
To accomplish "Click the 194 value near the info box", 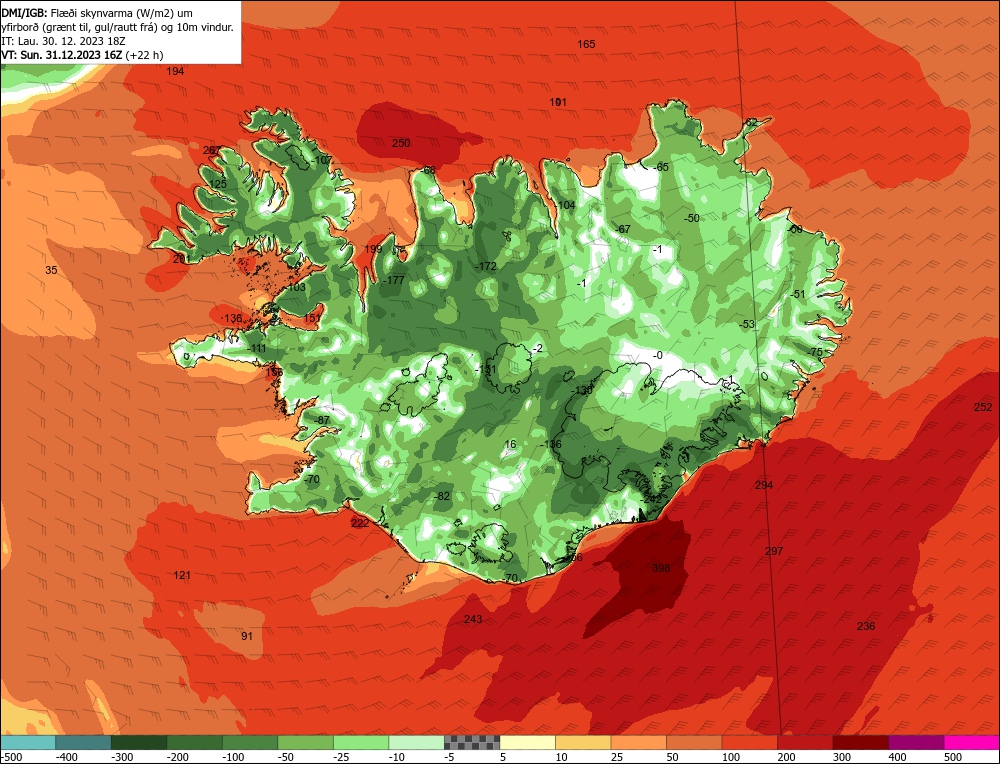I will click(x=175, y=71).
